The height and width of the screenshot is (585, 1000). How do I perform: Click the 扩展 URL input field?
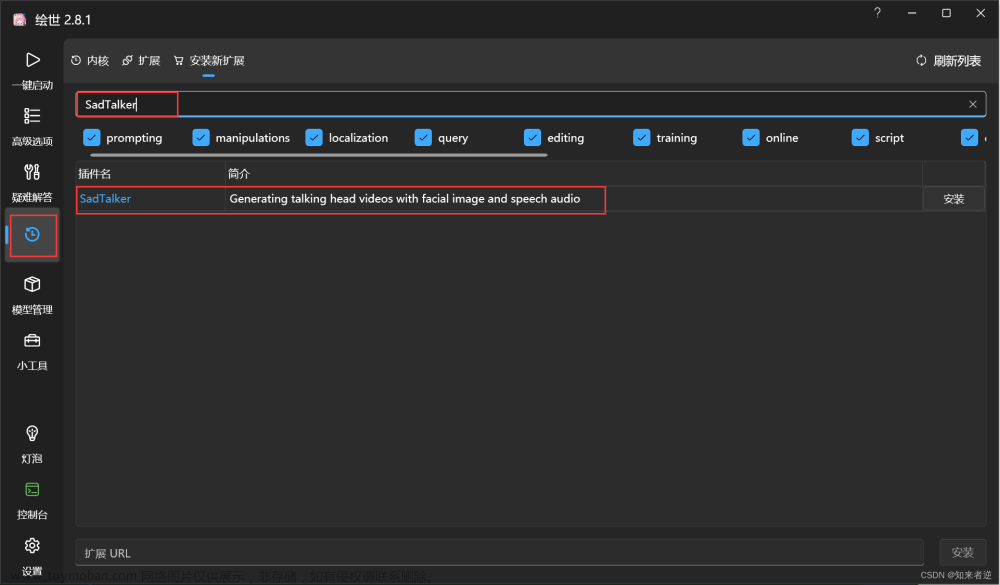pos(499,552)
